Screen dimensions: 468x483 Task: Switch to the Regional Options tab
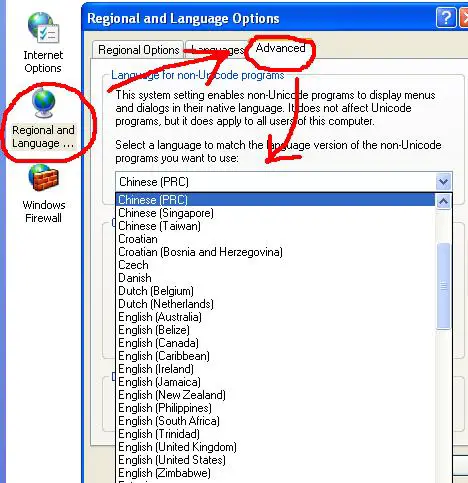click(138, 50)
